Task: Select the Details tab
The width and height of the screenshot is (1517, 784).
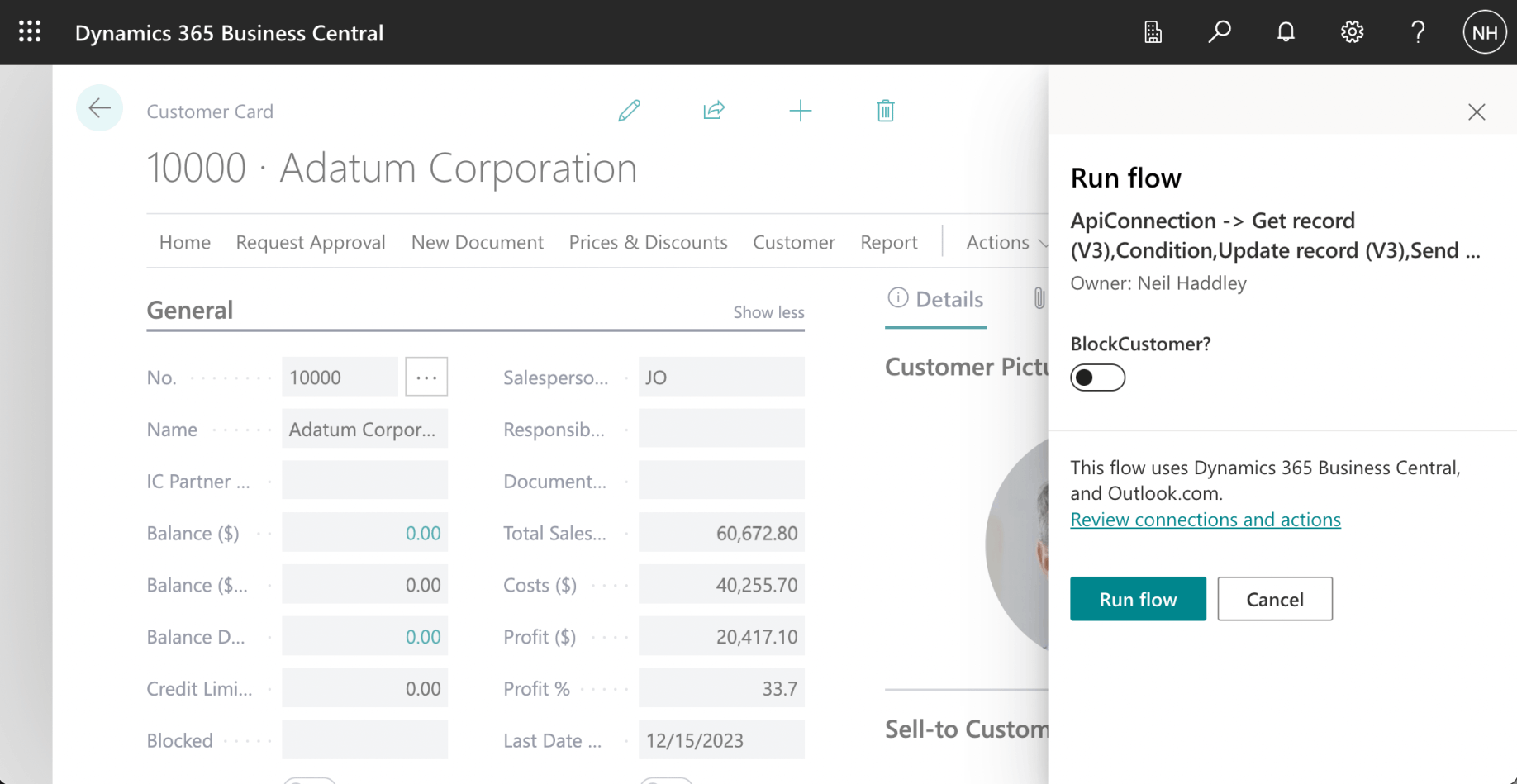Action: point(935,299)
